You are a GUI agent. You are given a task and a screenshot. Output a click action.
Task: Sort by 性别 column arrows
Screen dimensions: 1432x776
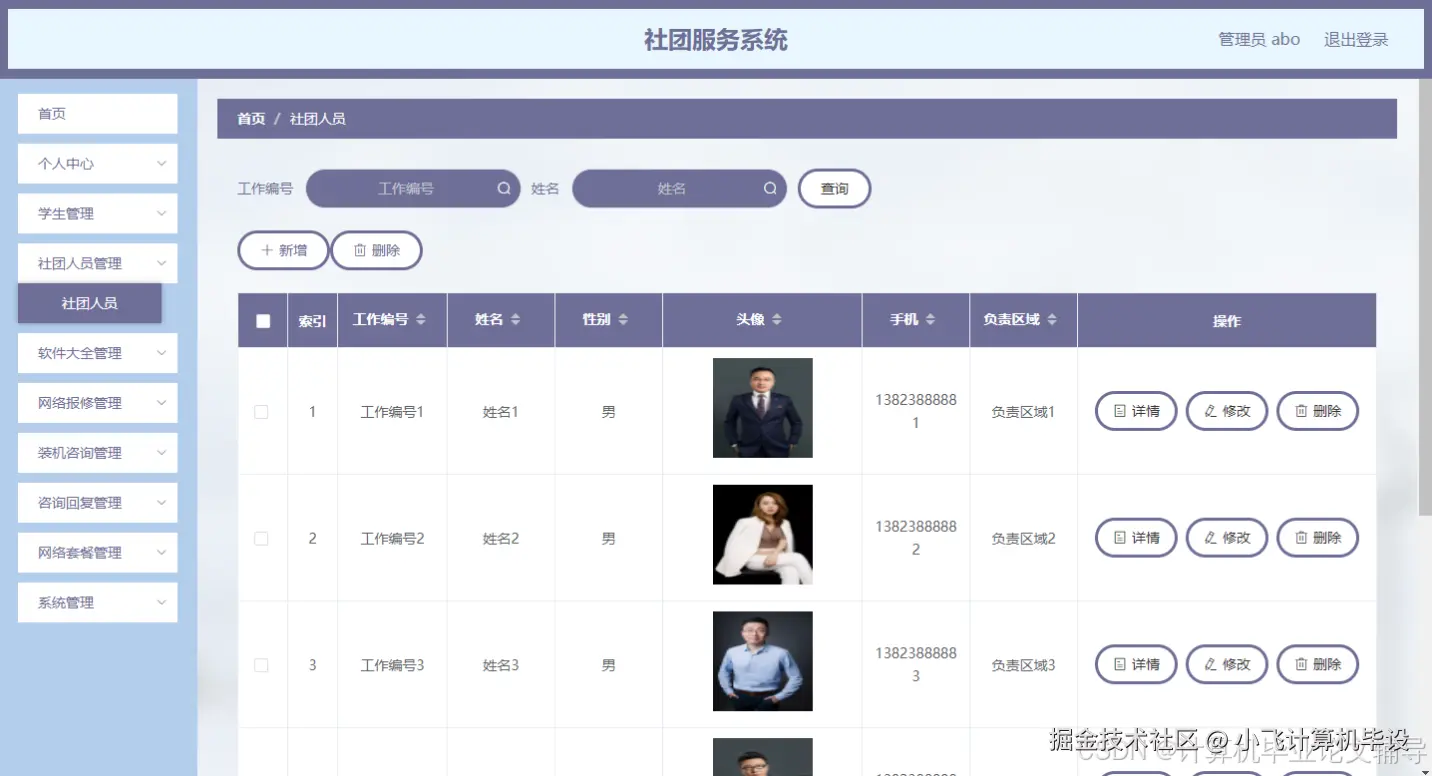click(x=623, y=319)
